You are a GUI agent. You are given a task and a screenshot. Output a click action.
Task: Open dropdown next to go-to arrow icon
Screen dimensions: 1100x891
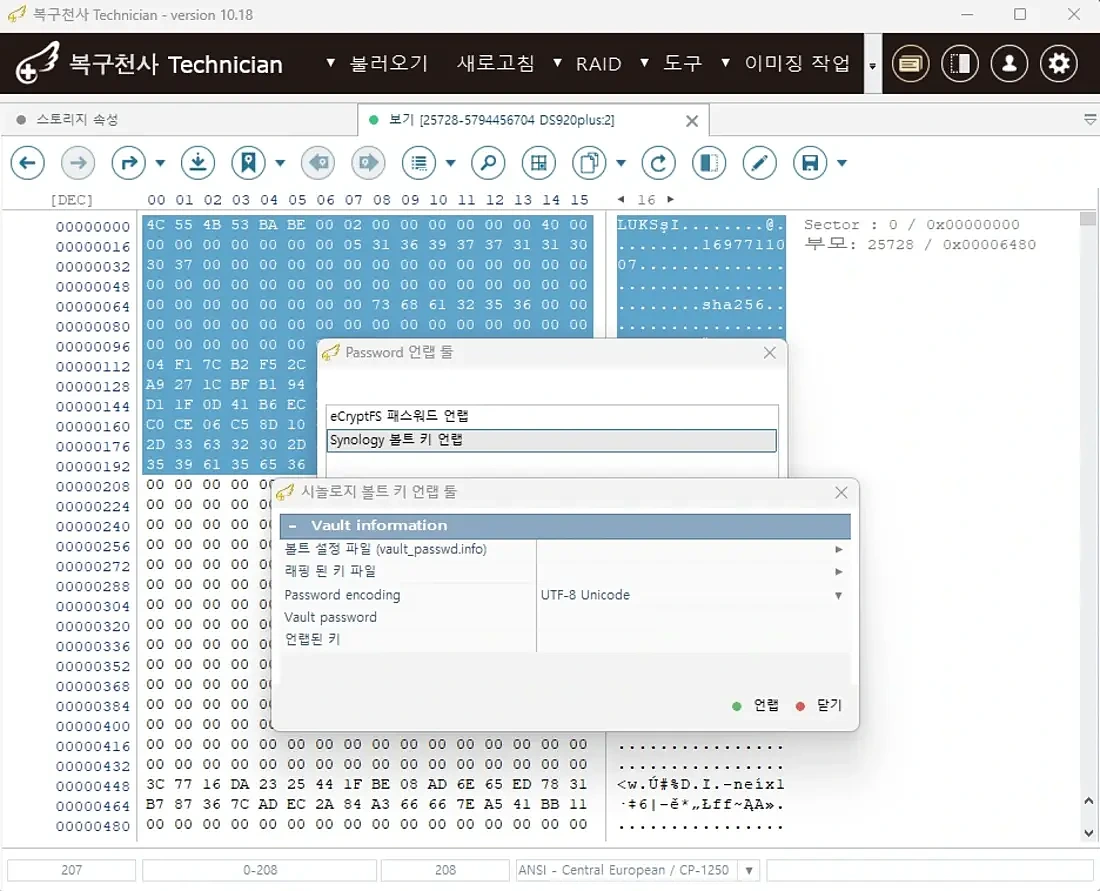[160, 163]
